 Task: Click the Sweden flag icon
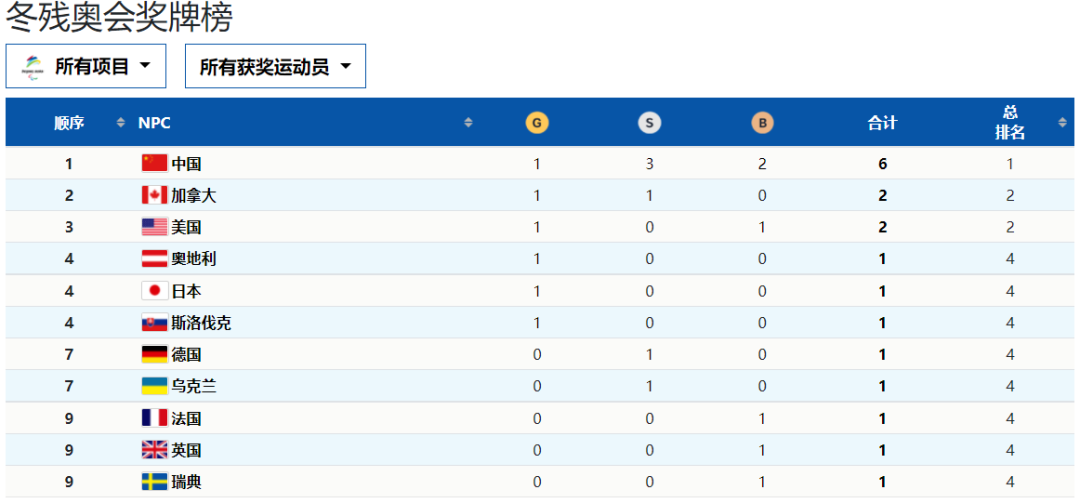pos(154,482)
